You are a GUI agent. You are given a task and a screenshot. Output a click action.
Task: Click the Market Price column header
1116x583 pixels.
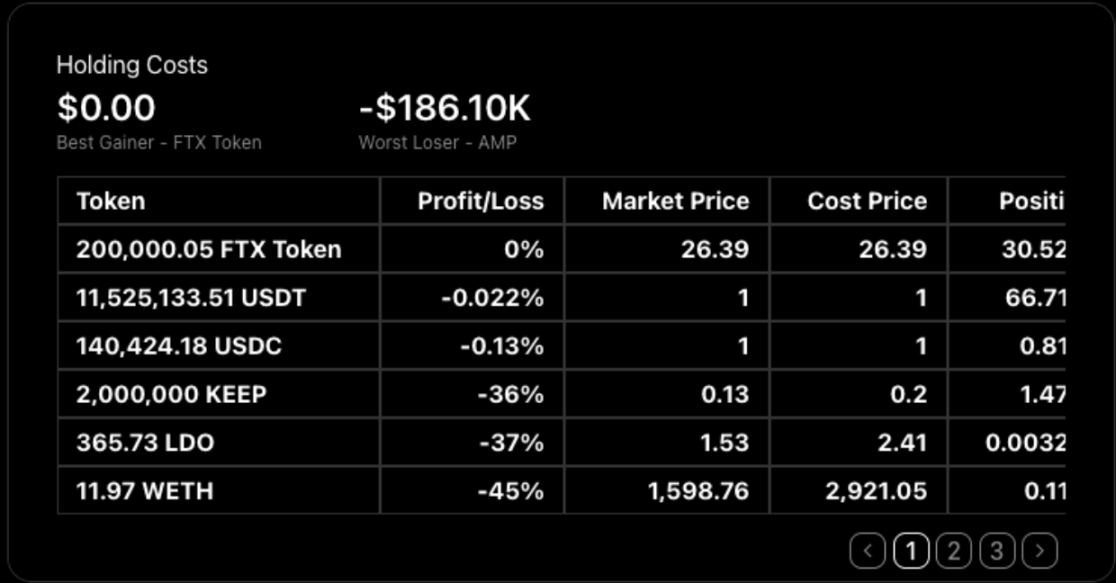click(675, 201)
